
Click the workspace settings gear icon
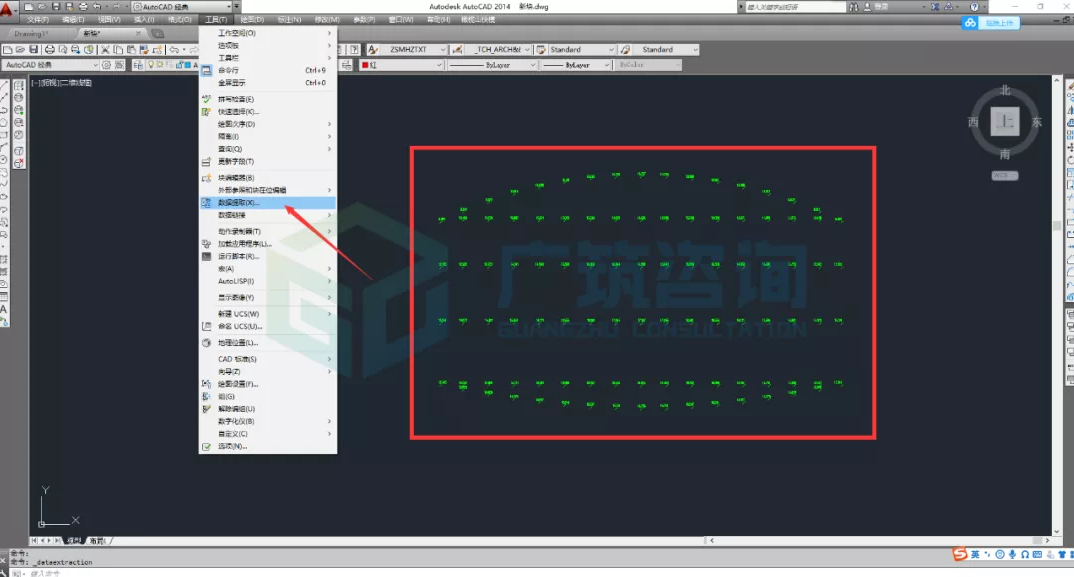pyautogui.click(x=106, y=65)
